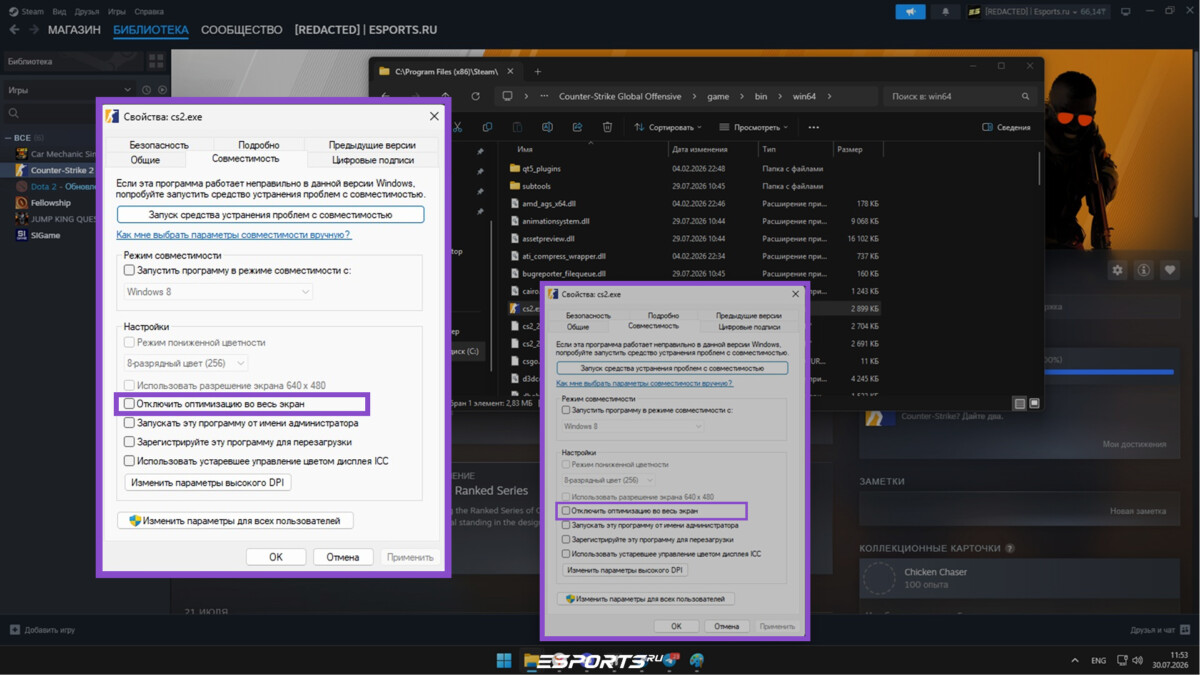Viewport: 1200px width, 675px height.
Task: Check register for restart in the larger Properties dialog
Action: point(129,442)
